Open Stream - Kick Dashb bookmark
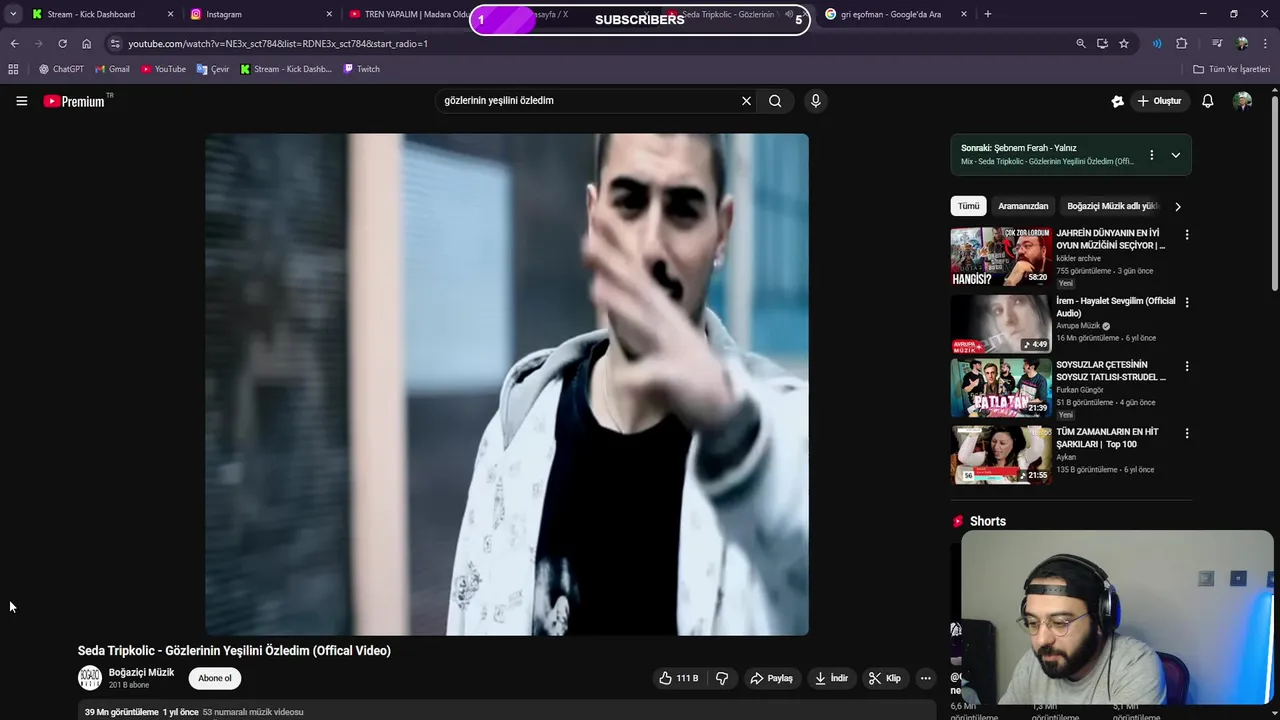Screen dimensions: 1280x720 [x=286, y=69]
